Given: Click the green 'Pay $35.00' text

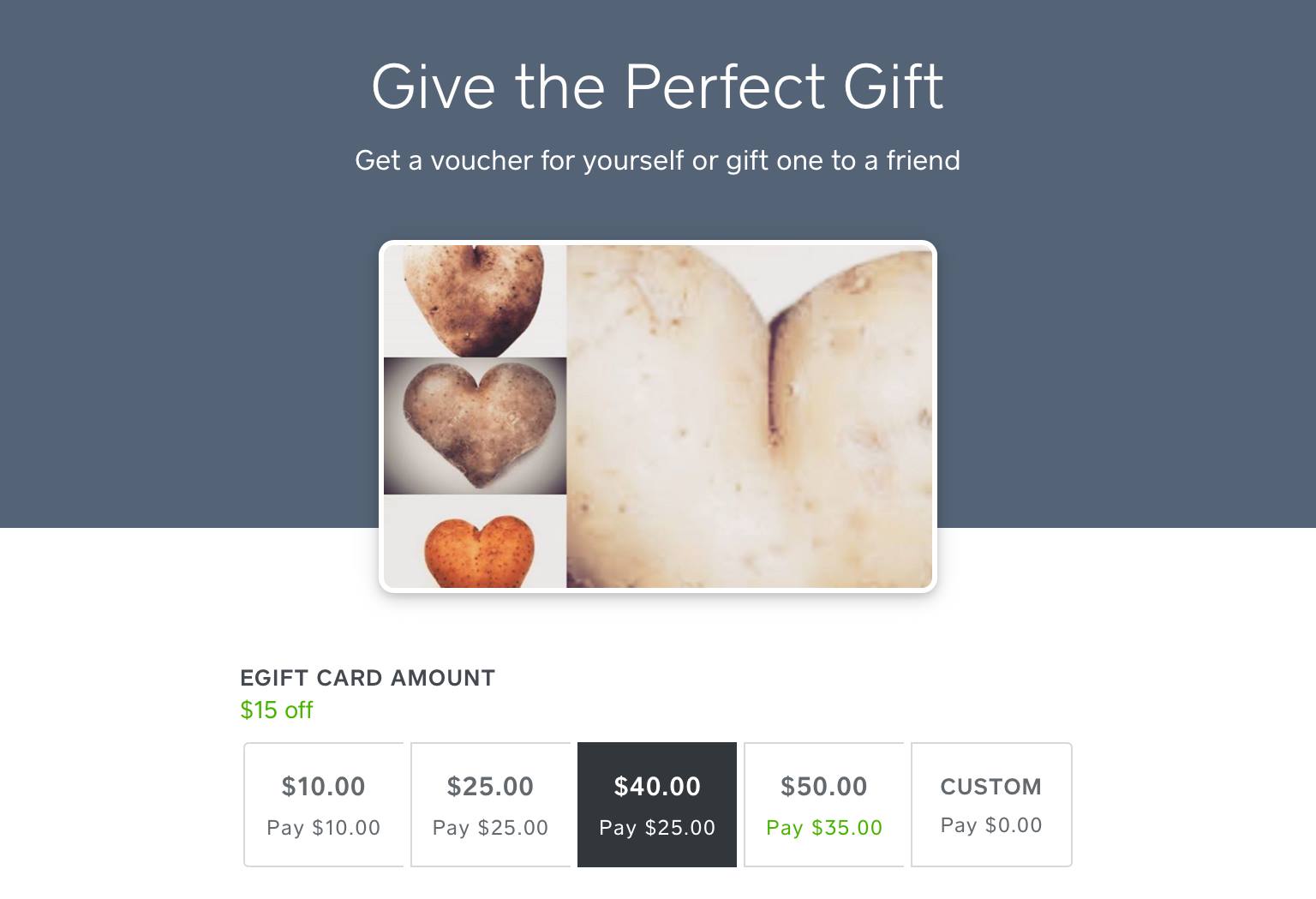Looking at the screenshot, I should pyautogui.click(x=824, y=828).
